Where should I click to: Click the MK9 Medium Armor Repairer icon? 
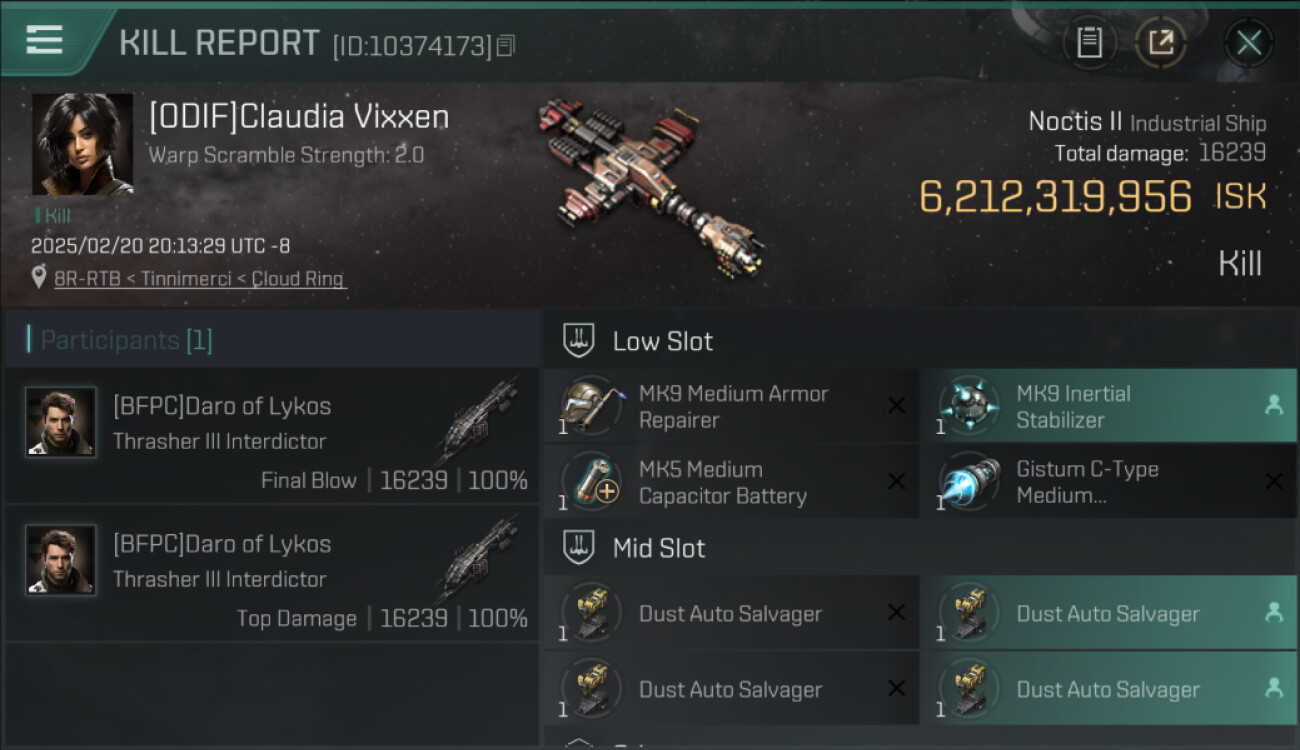coord(590,406)
